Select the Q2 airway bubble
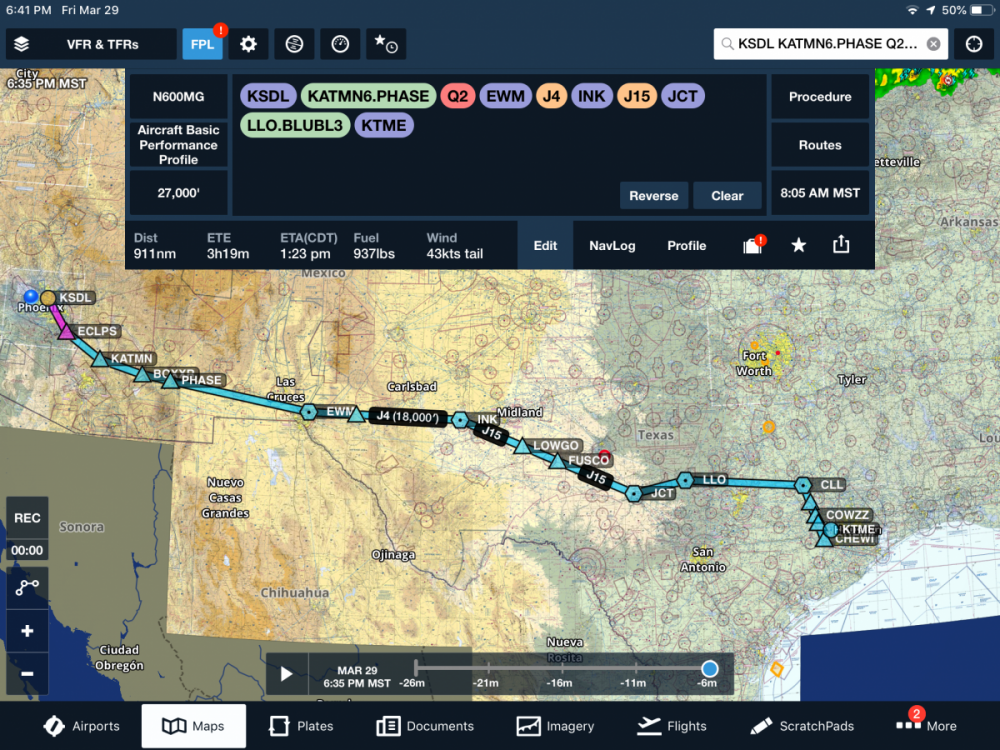The height and width of the screenshot is (750, 1000). point(457,96)
